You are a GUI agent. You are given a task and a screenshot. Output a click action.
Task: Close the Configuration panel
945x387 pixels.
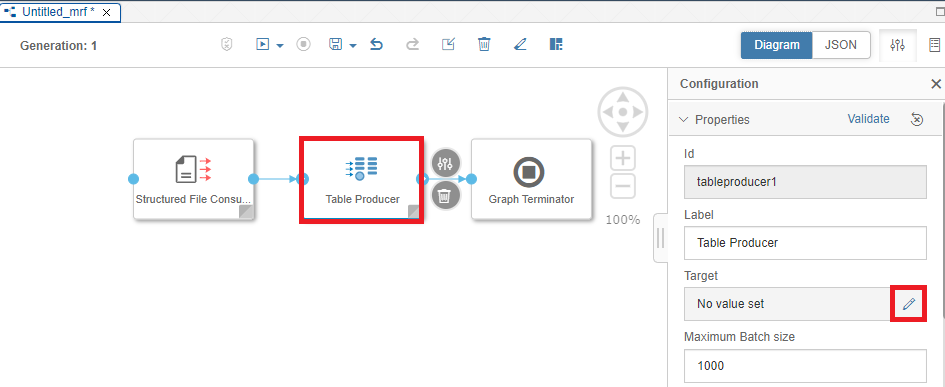pyautogui.click(x=935, y=84)
